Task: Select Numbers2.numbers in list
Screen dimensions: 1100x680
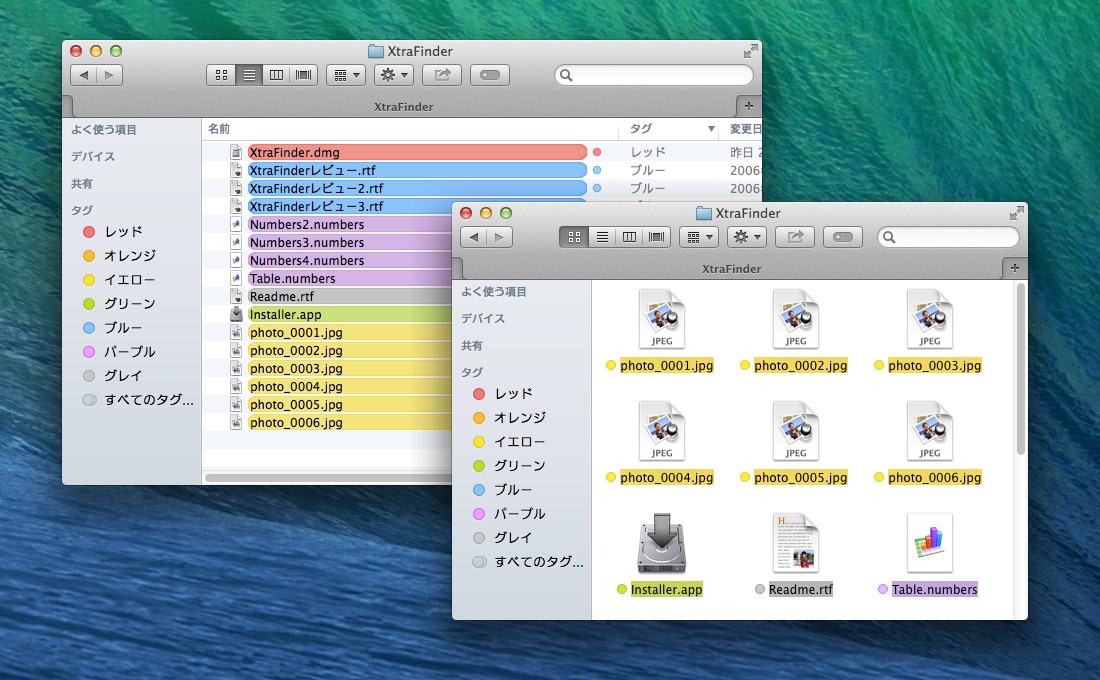Action: pyautogui.click(x=349, y=225)
